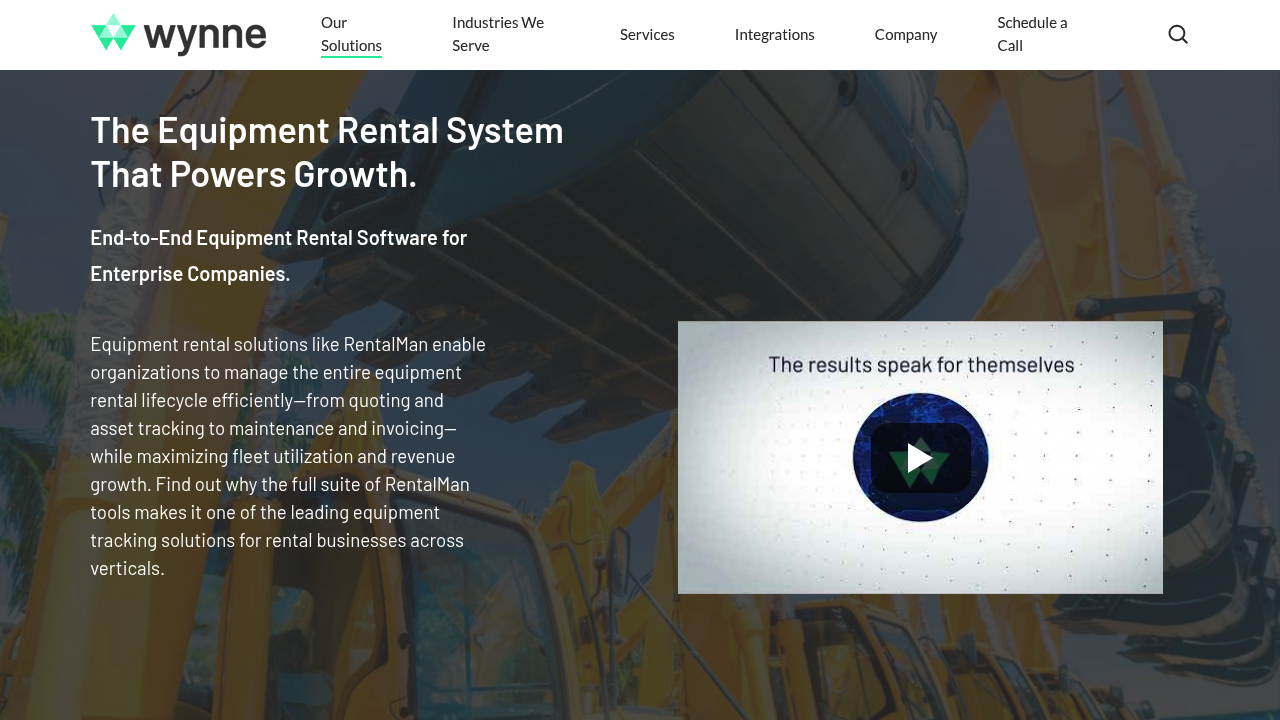
Task: Click the hero heading about Equipment Rental System
Action: [x=327, y=150]
